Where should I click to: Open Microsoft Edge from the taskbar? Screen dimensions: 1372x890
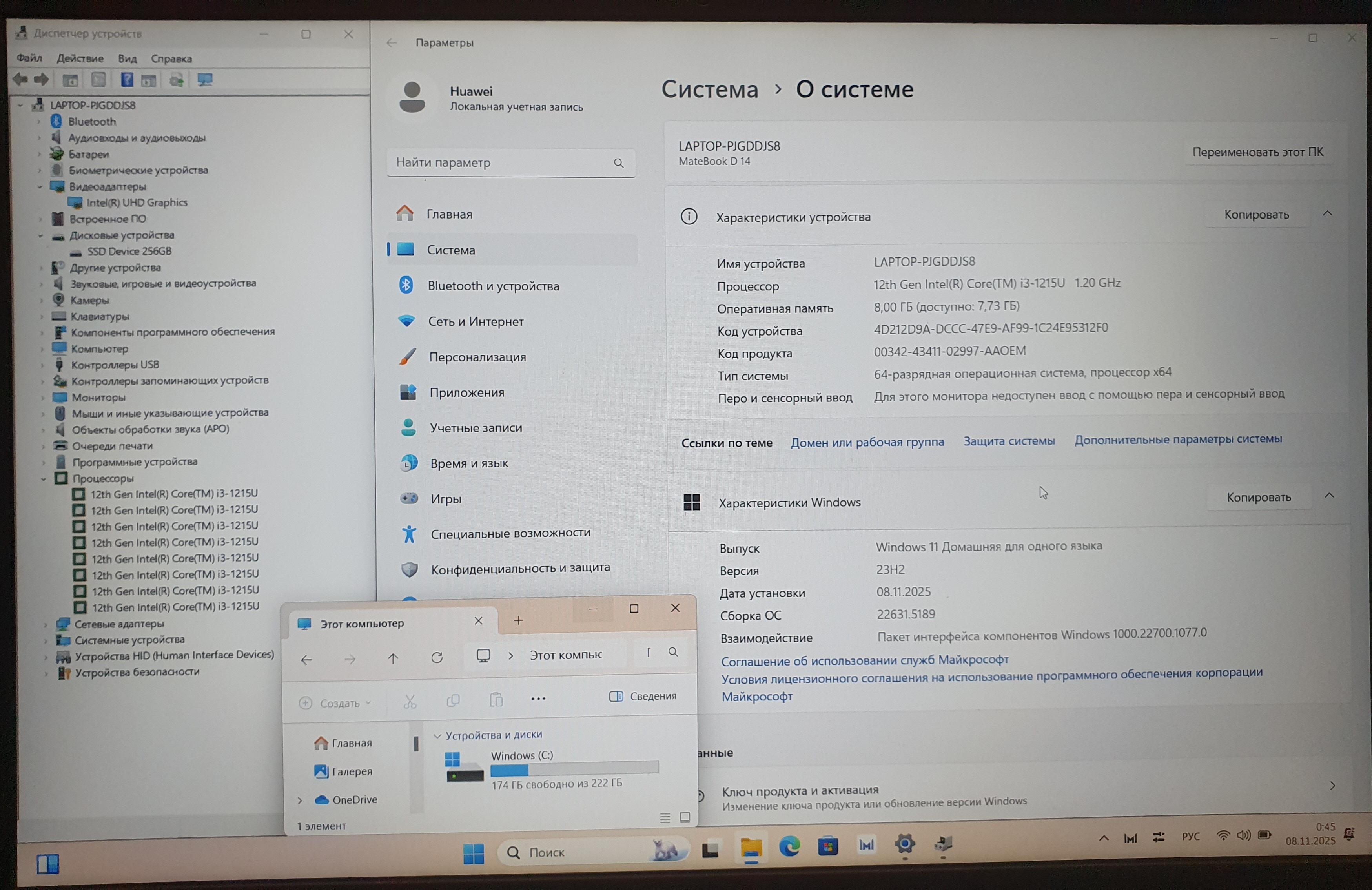coord(789,846)
